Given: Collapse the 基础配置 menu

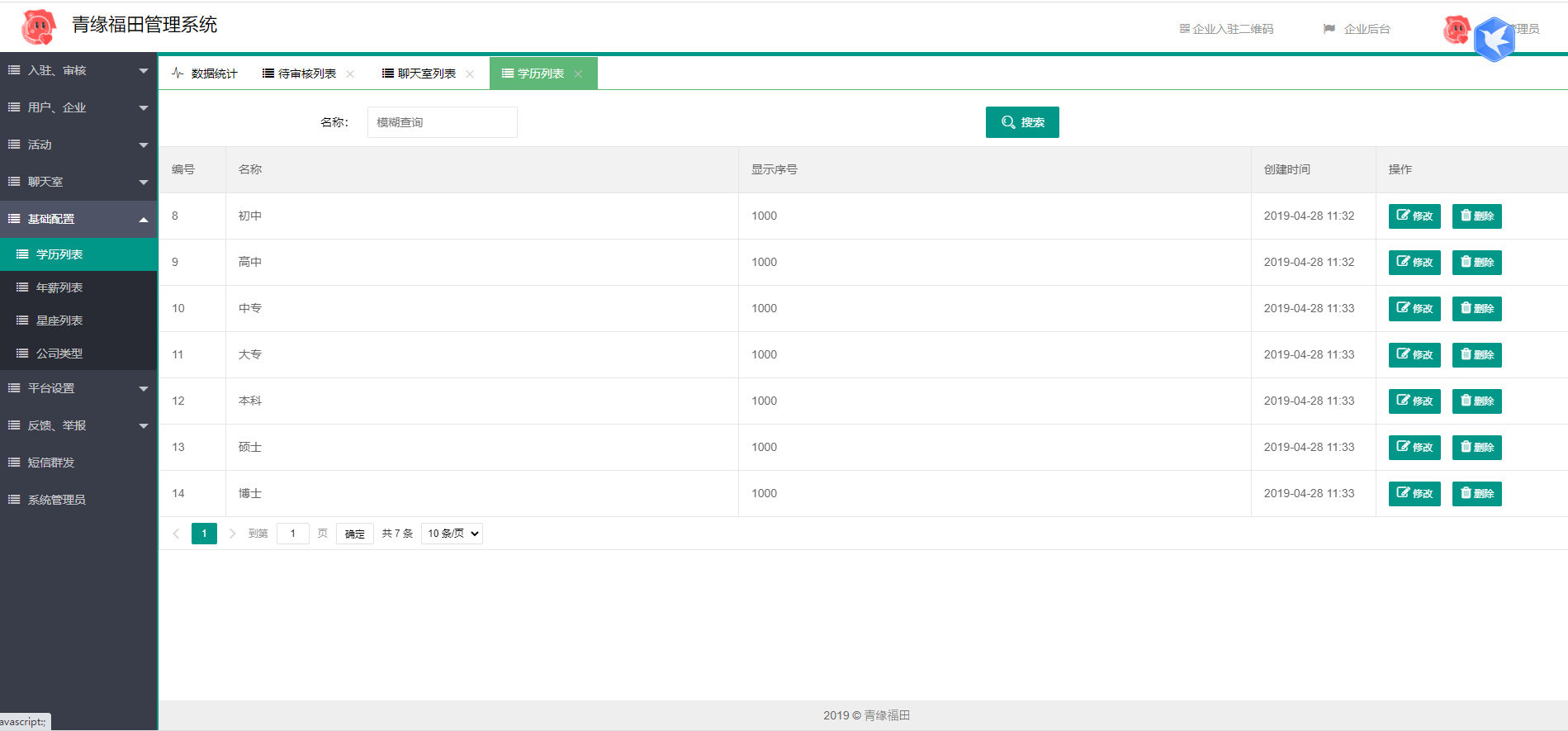Looking at the screenshot, I should (x=78, y=219).
